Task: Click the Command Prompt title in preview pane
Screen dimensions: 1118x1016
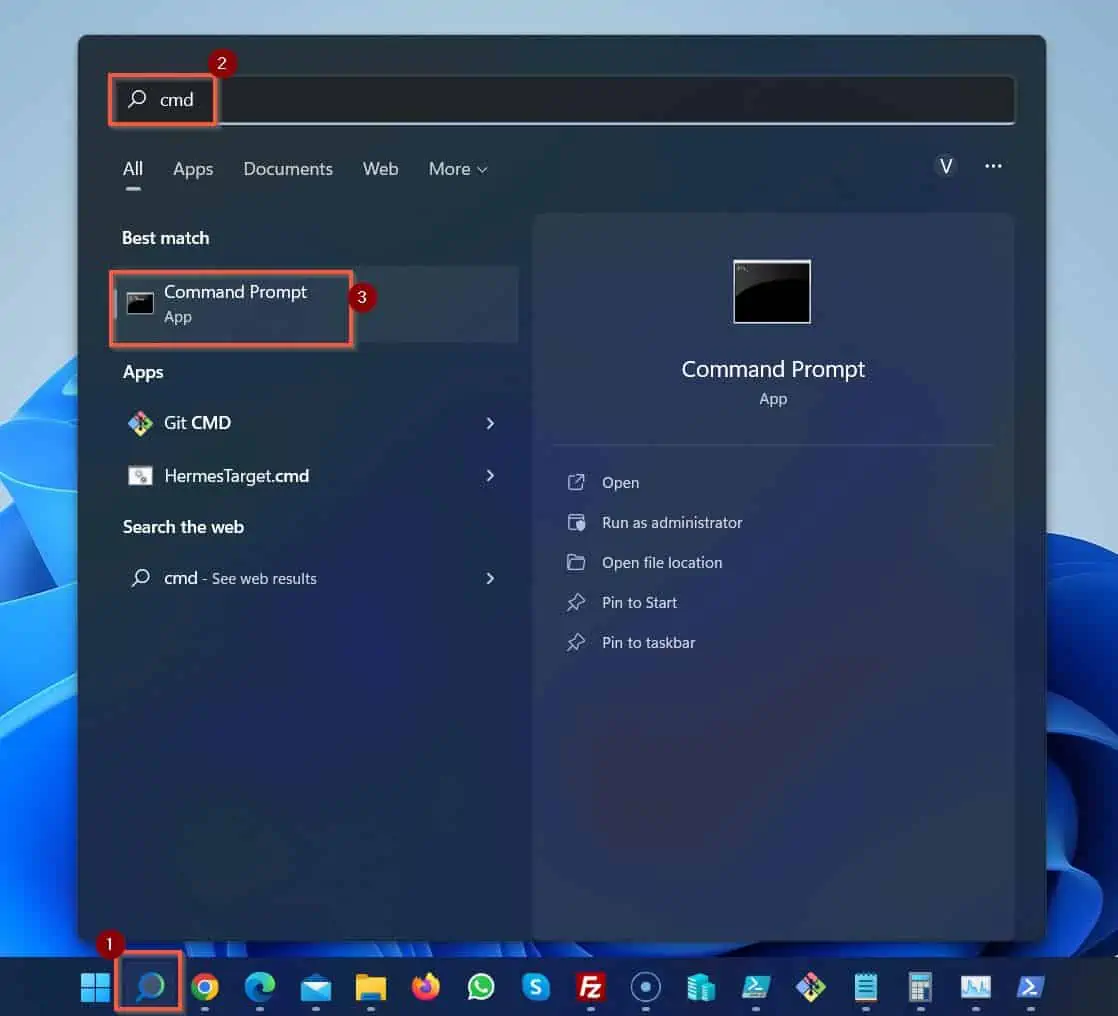Action: 773,369
